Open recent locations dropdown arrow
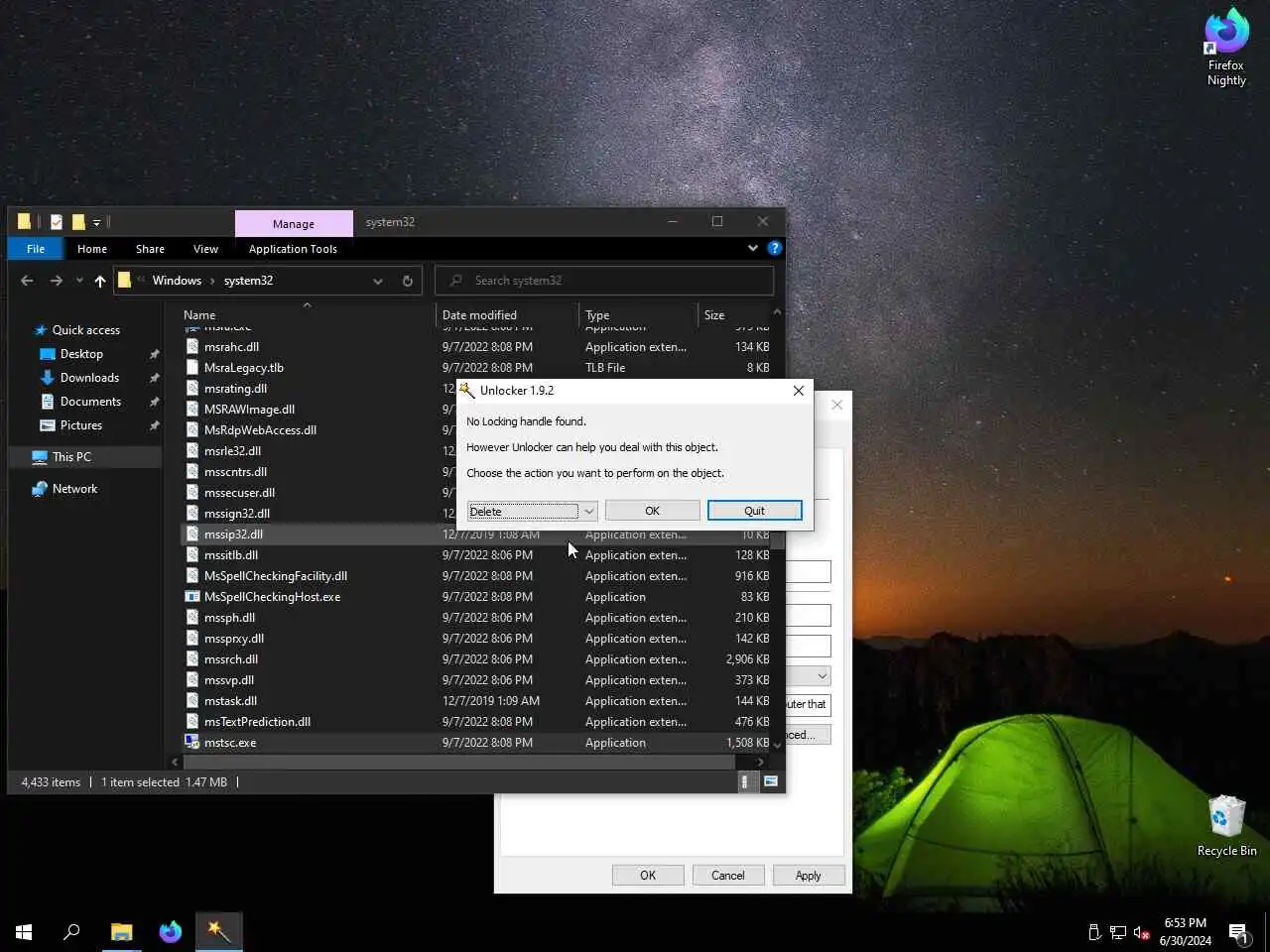1270x952 pixels. coord(79,281)
